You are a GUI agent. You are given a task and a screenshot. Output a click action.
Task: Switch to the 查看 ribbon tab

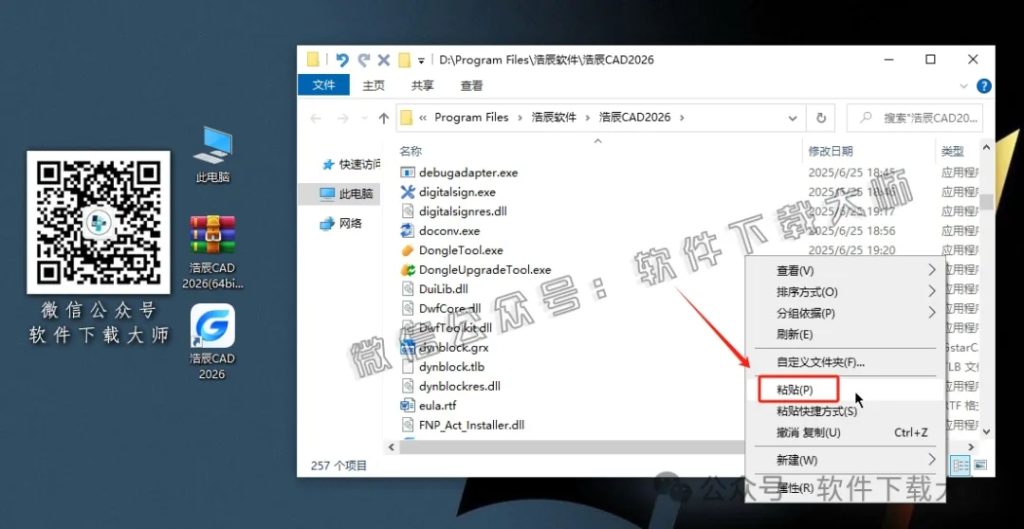point(472,86)
